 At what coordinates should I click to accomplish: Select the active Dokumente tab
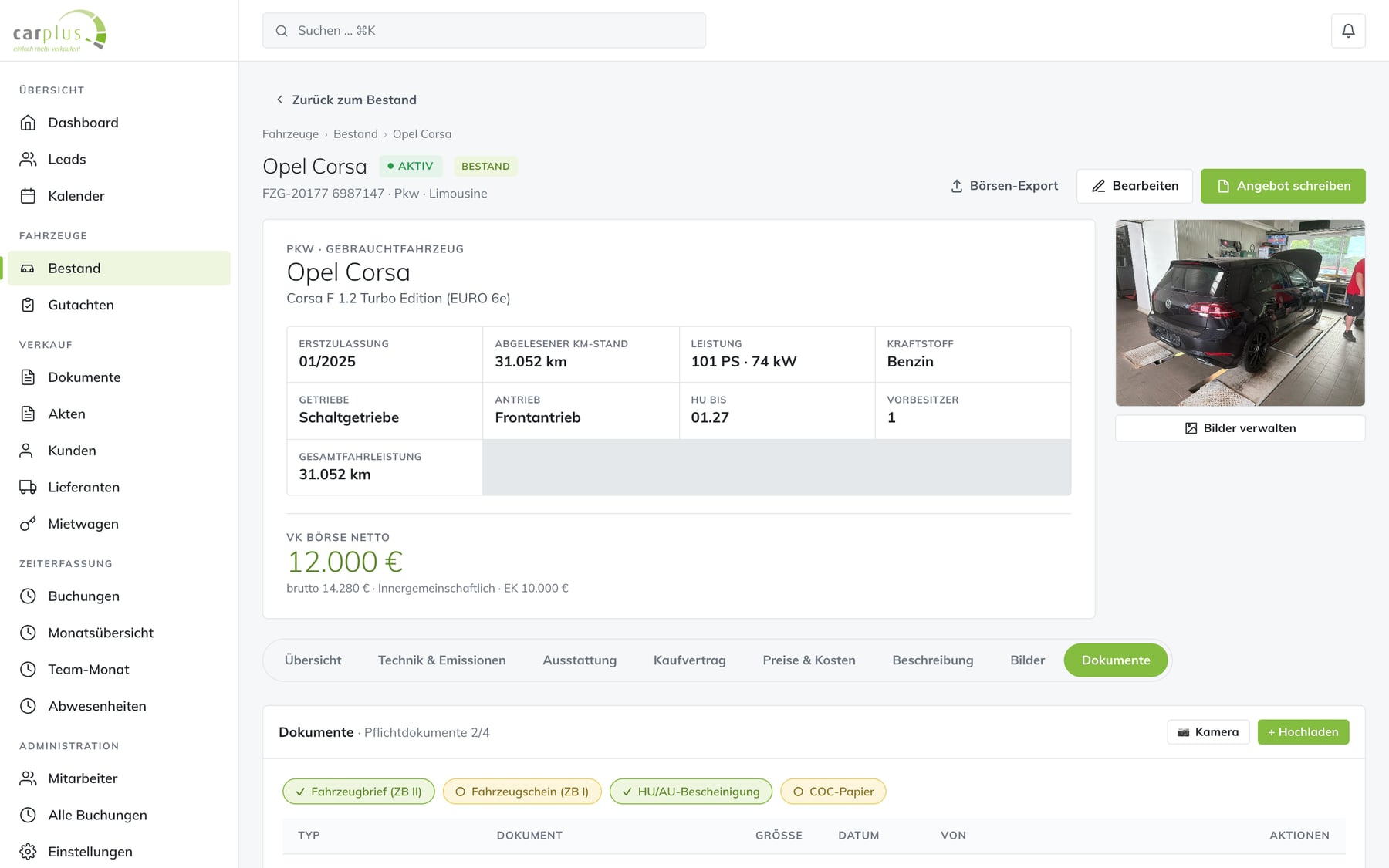point(1116,660)
